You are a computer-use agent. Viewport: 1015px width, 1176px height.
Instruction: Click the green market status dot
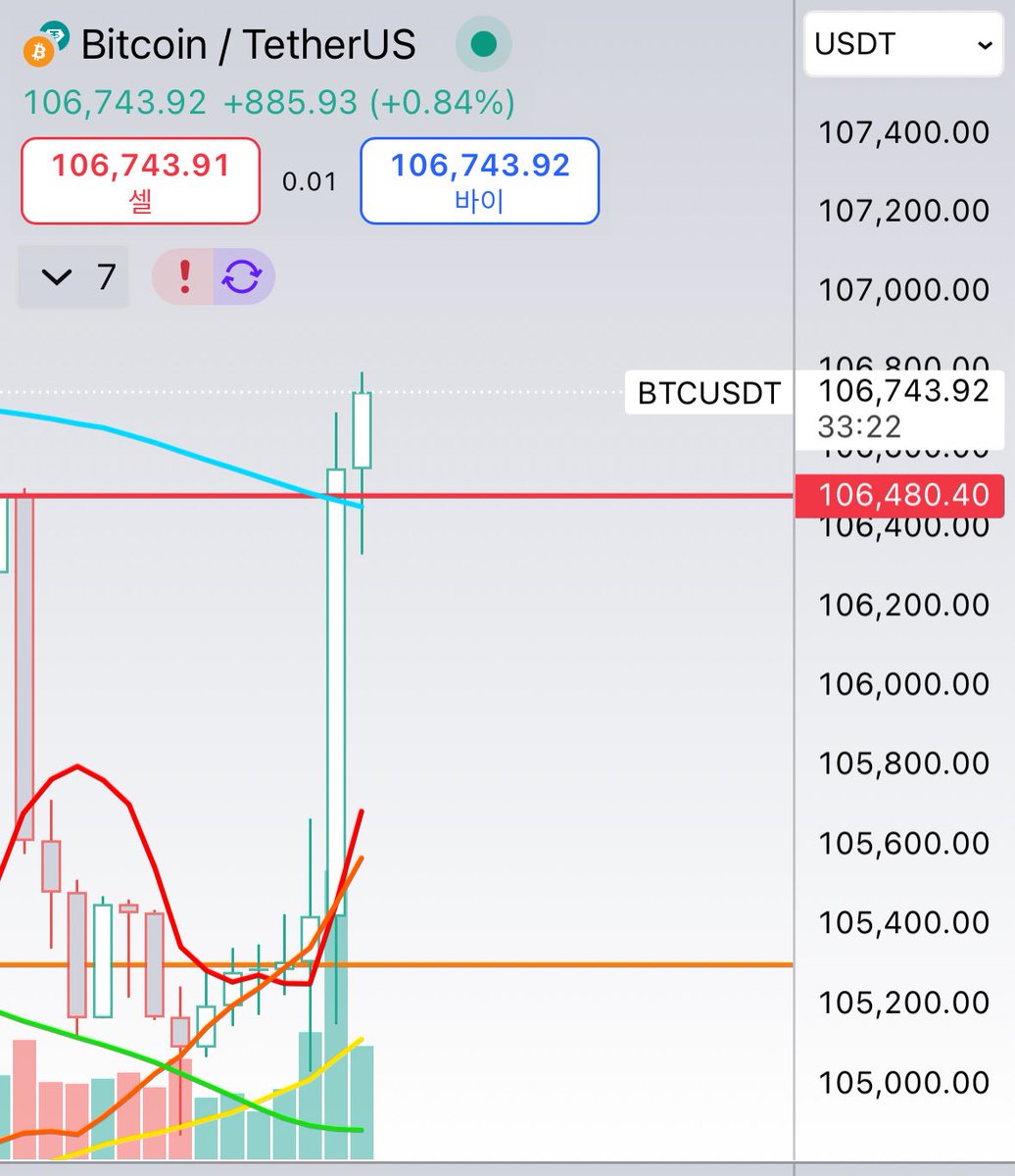(483, 44)
